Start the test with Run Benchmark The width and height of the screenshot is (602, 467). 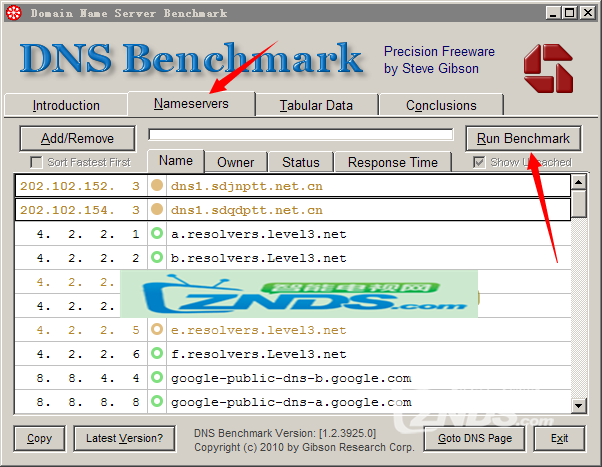pos(523,138)
